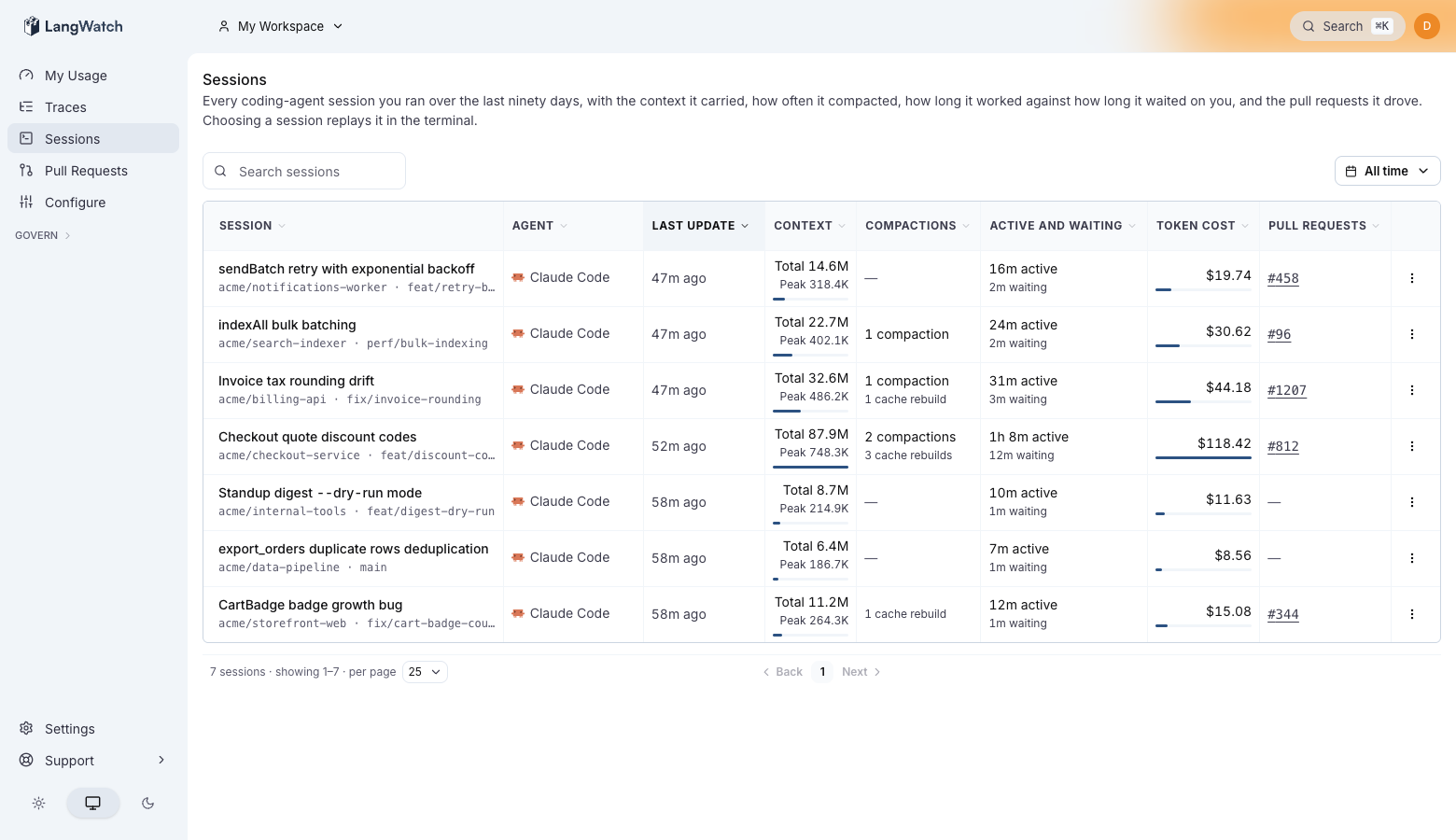Open pull request #1207 link

click(1286, 390)
